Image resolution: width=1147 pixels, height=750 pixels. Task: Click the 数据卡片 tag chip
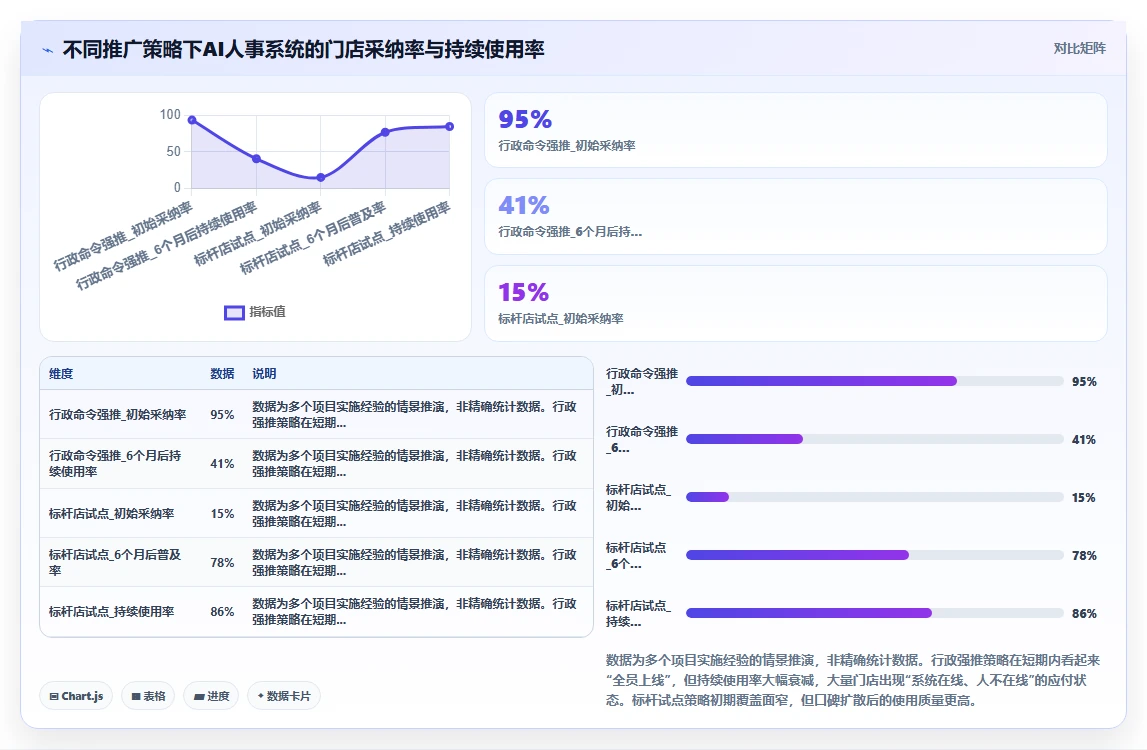[x=284, y=696]
